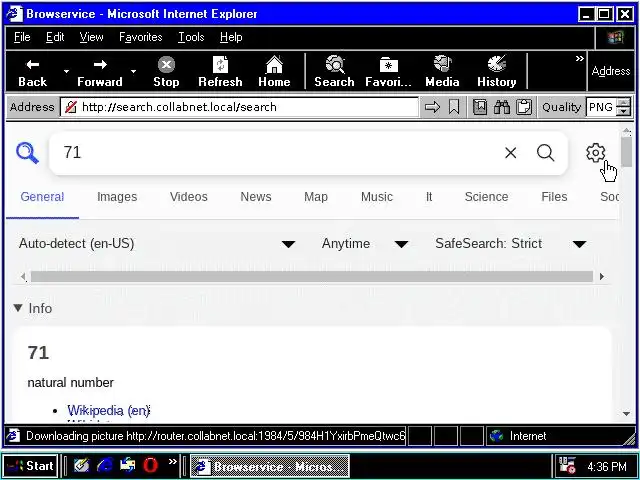Click the page icon in address field

71,107
